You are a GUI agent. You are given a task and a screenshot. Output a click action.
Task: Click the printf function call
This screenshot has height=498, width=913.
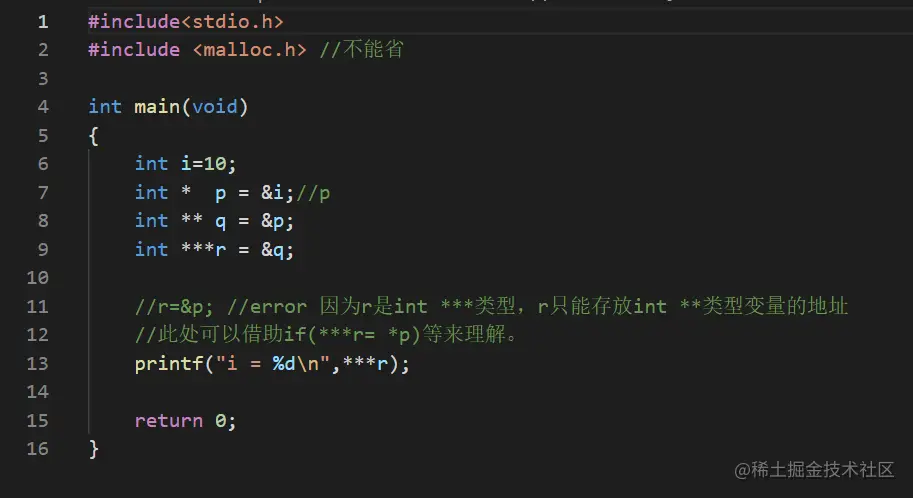169,364
